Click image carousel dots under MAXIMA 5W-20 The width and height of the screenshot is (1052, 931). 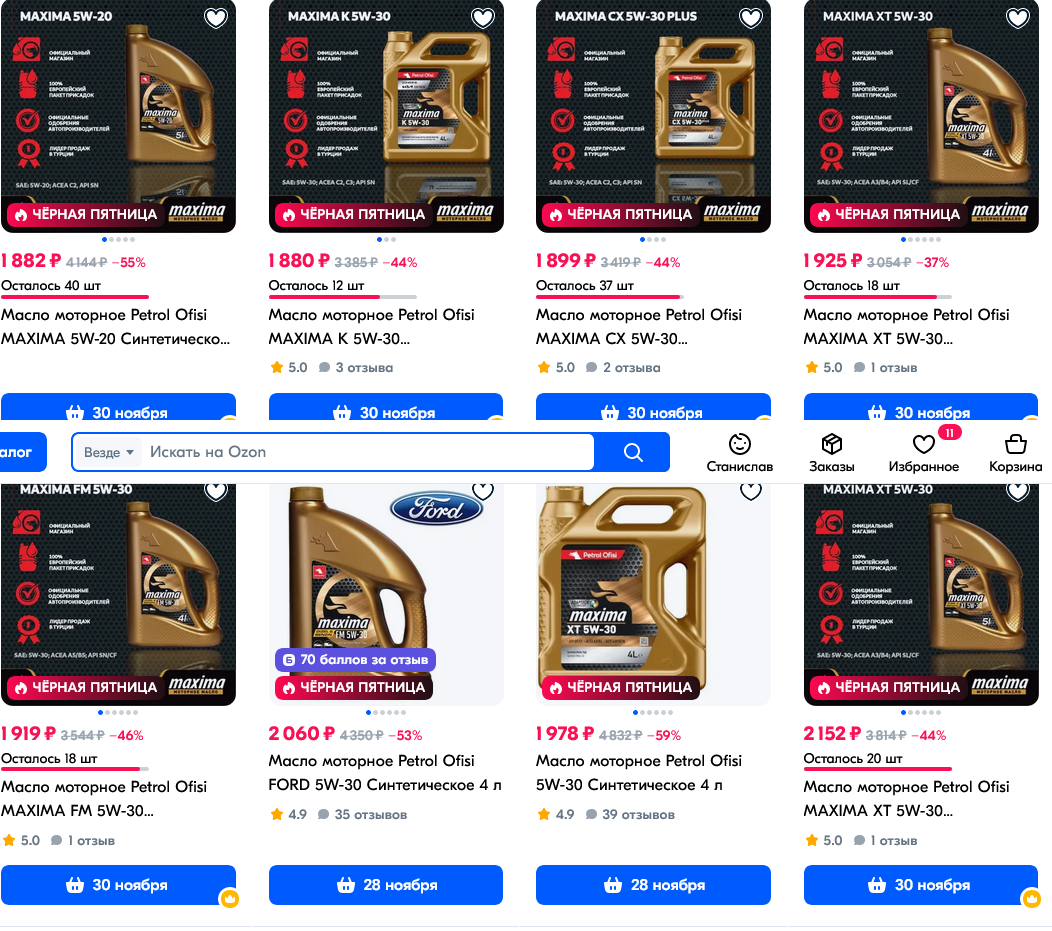click(x=118, y=239)
